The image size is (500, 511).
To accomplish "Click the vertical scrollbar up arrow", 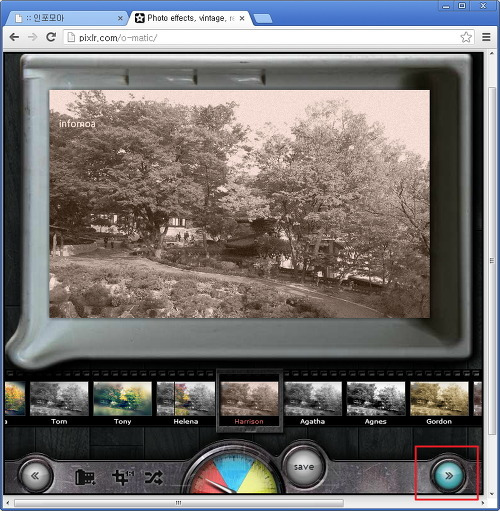I will tap(492, 53).
